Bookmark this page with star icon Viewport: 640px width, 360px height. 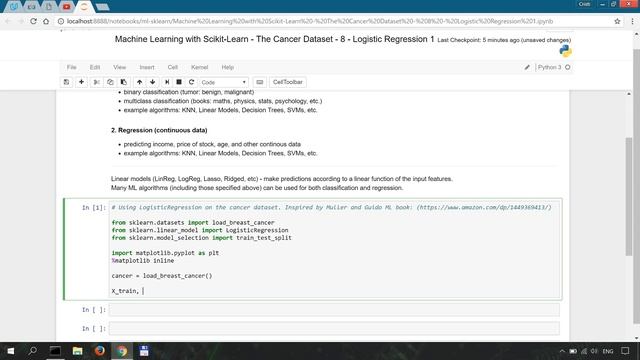(x=617, y=21)
